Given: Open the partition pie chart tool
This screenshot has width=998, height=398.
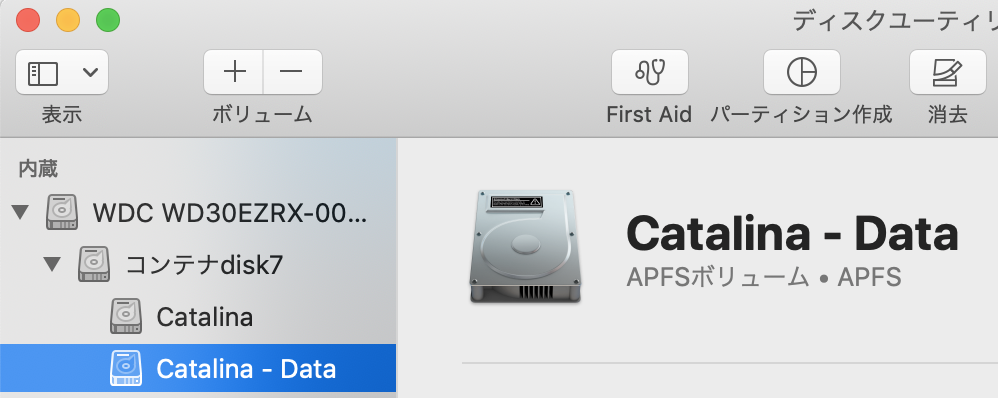Looking at the screenshot, I should (801, 72).
